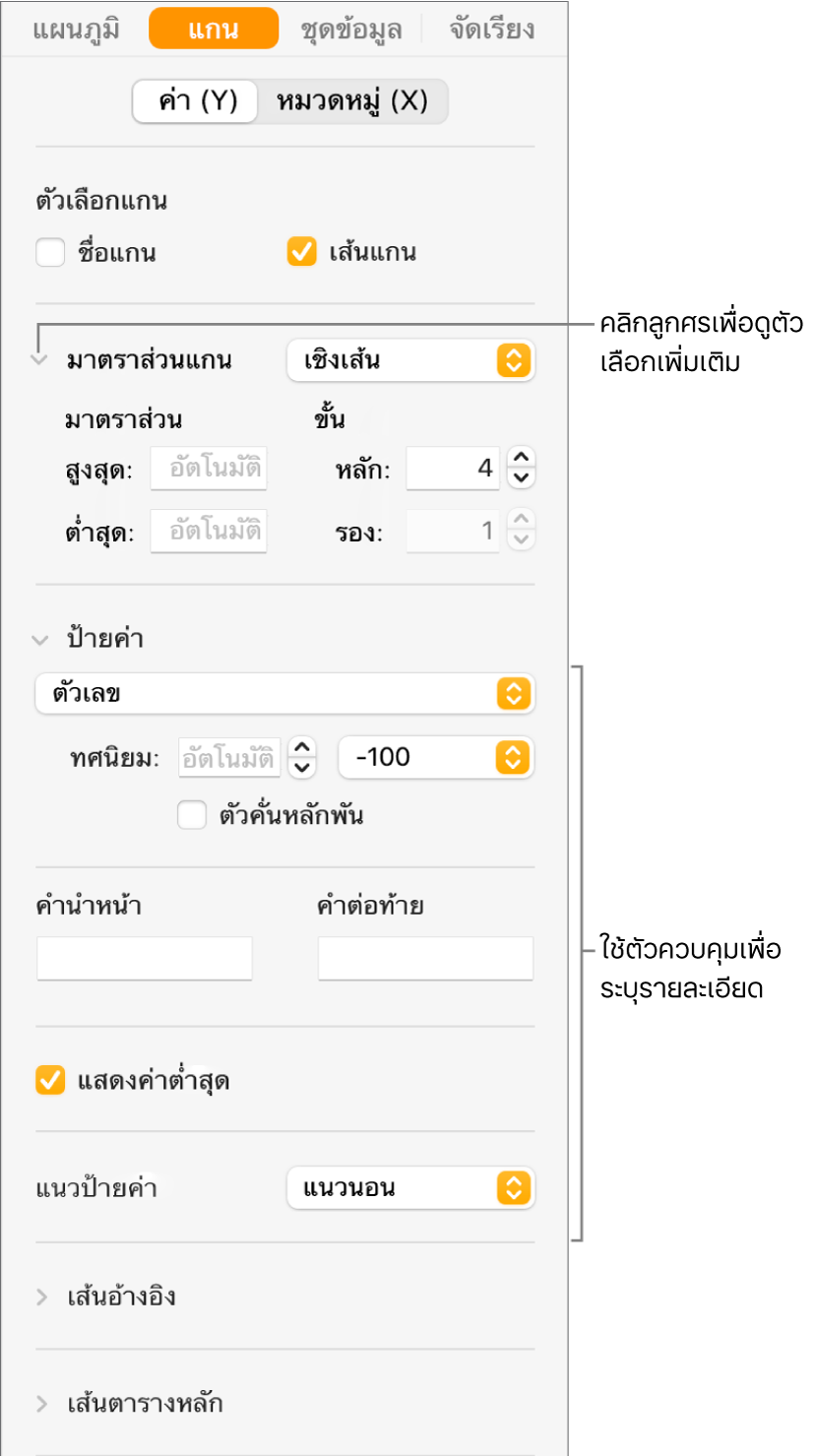Image resolution: width=817 pixels, height=1456 pixels.
Task: Select the ค่า (Y) segment button
Action: coord(197,102)
